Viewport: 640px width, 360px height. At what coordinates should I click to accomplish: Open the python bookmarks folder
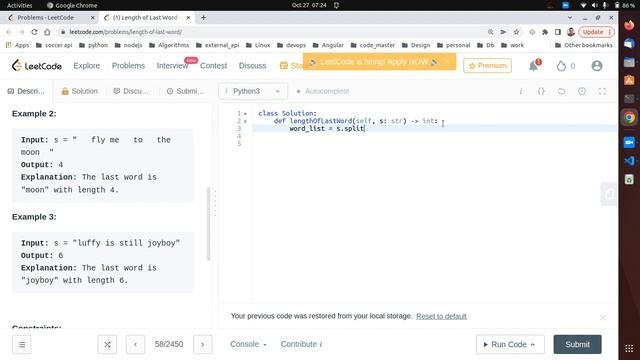click(93, 45)
